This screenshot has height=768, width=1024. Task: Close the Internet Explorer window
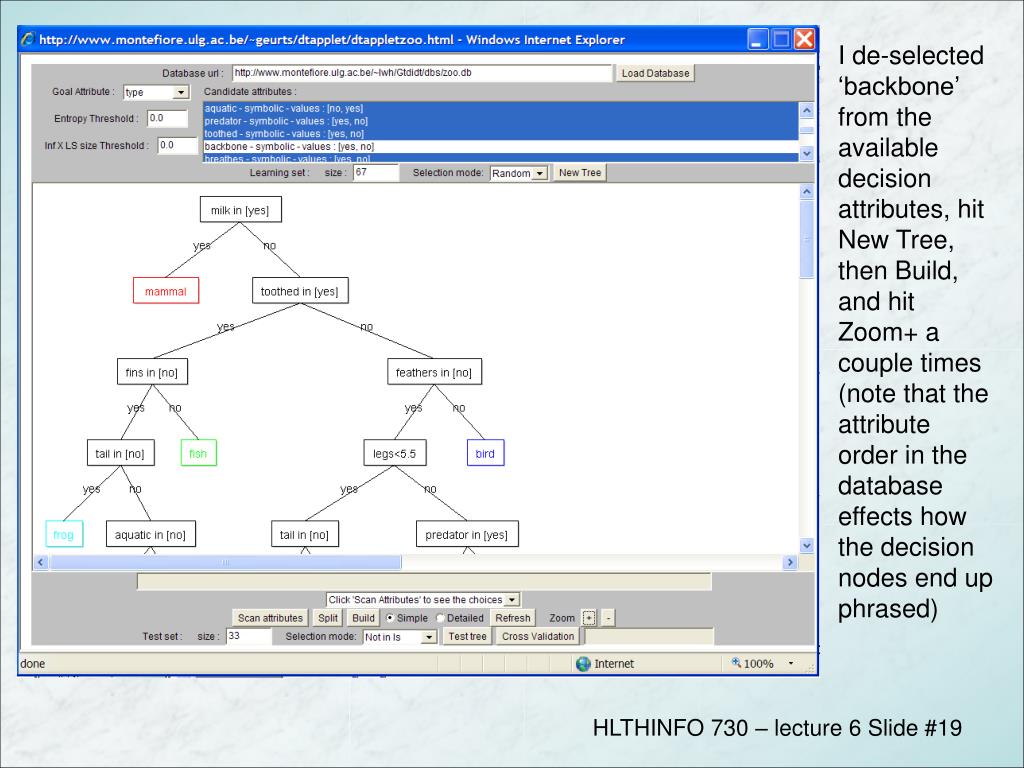[805, 39]
